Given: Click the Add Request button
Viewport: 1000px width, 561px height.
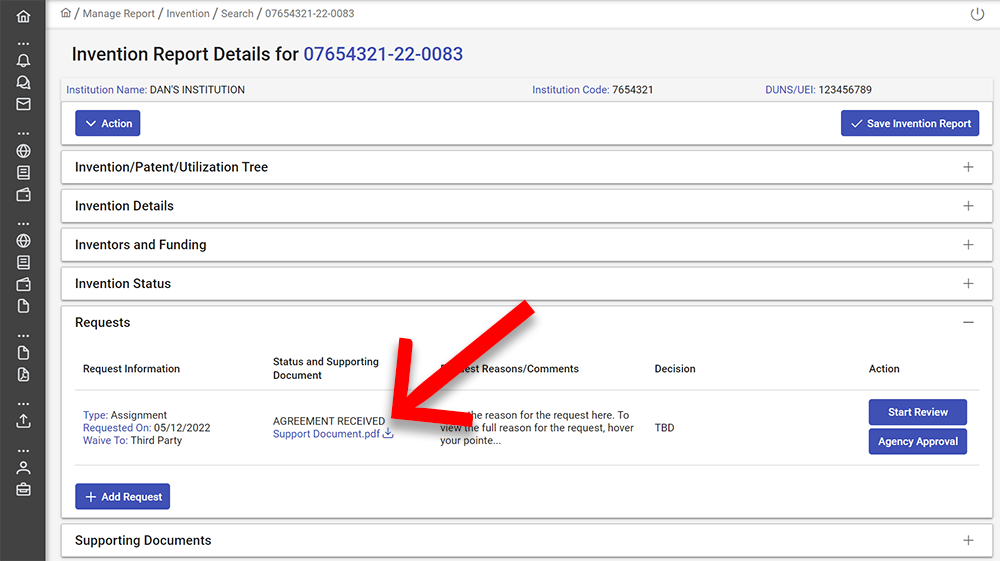Looking at the screenshot, I should (123, 497).
